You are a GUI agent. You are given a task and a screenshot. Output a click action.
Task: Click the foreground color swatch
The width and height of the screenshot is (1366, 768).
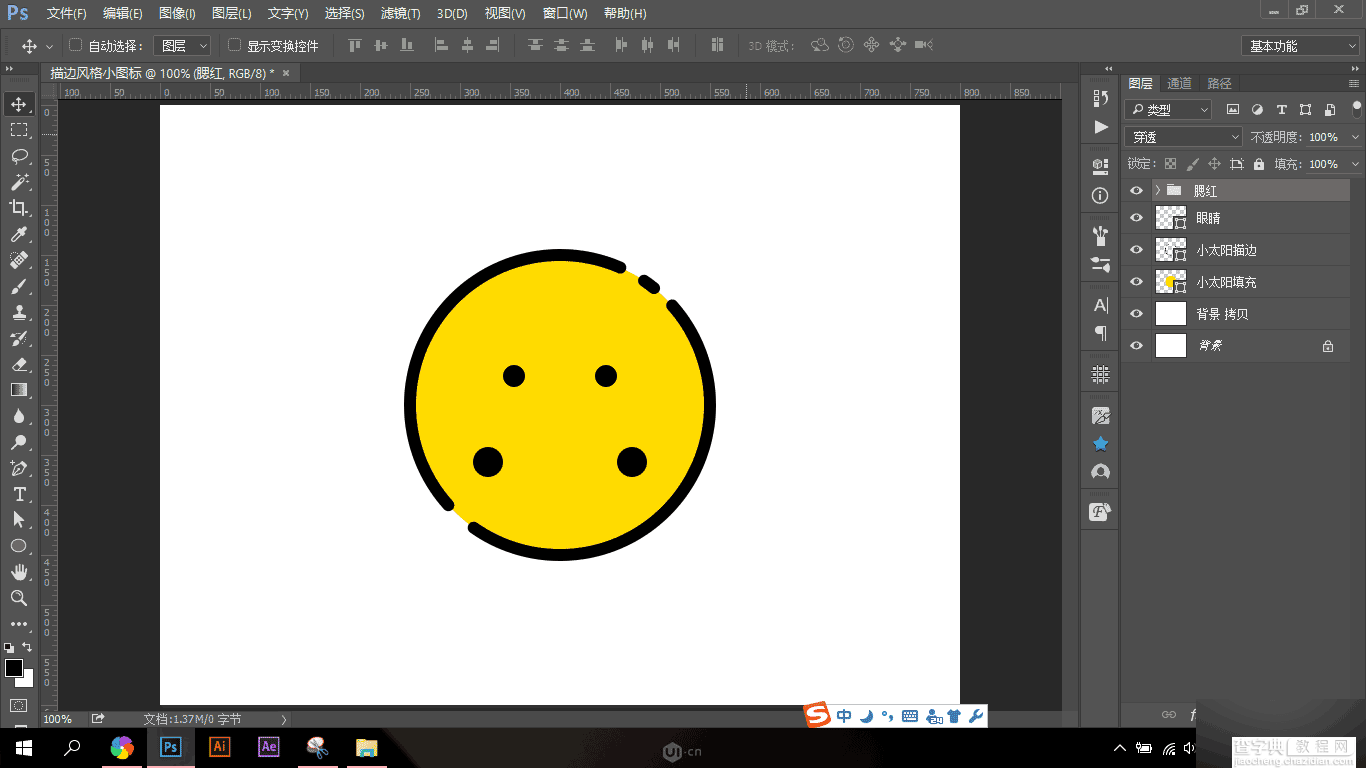[14, 668]
